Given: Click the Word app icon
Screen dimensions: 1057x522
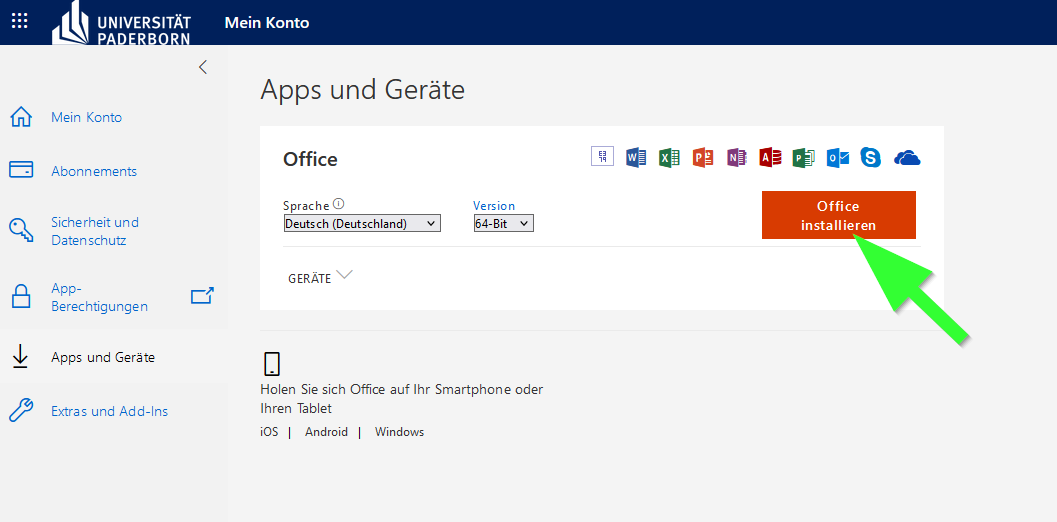Looking at the screenshot, I should click(636, 158).
